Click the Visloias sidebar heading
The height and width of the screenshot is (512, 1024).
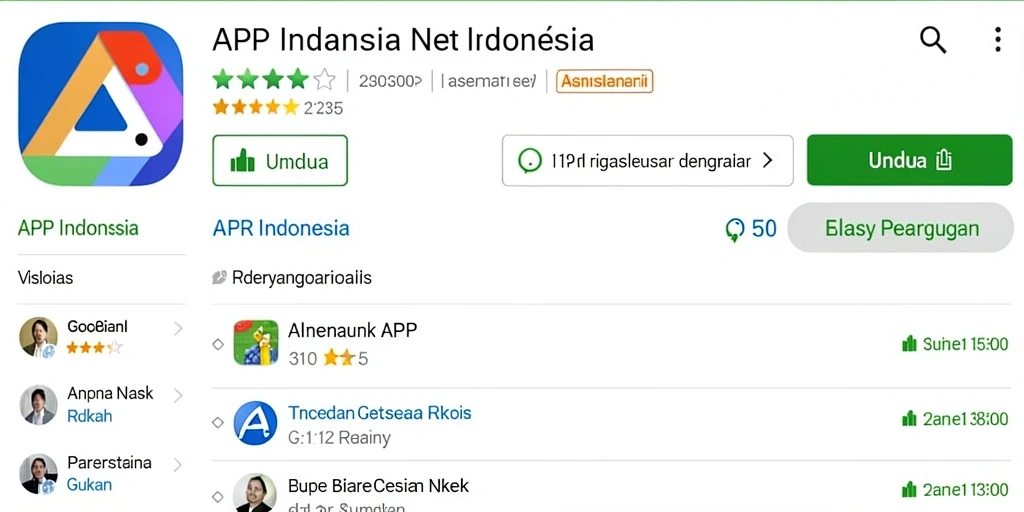(x=46, y=278)
